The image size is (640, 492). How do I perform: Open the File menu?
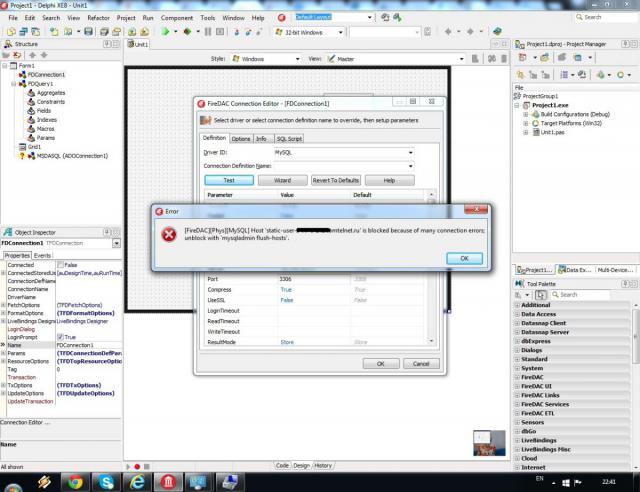click(13, 18)
